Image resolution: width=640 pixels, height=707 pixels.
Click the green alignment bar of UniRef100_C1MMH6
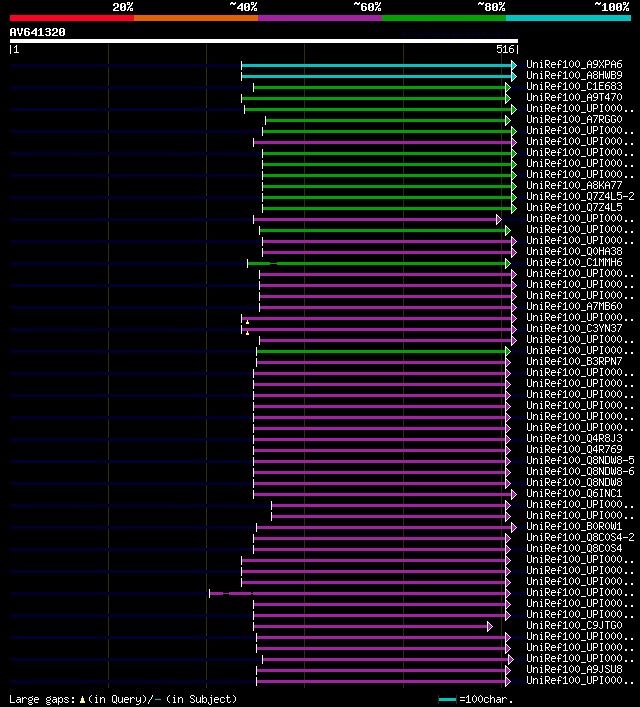pos(377,263)
